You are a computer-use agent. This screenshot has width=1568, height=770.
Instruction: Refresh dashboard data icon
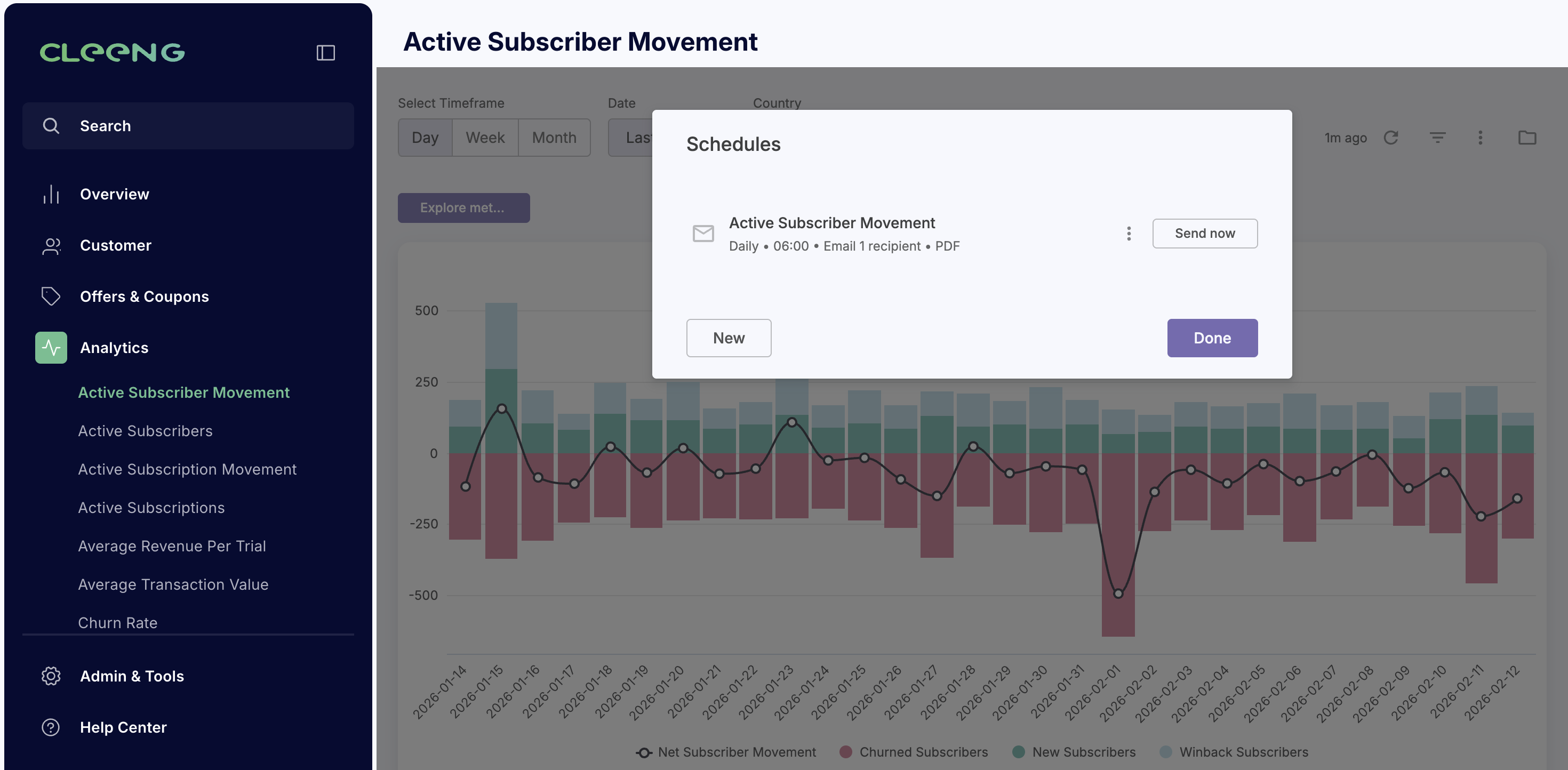1391,138
